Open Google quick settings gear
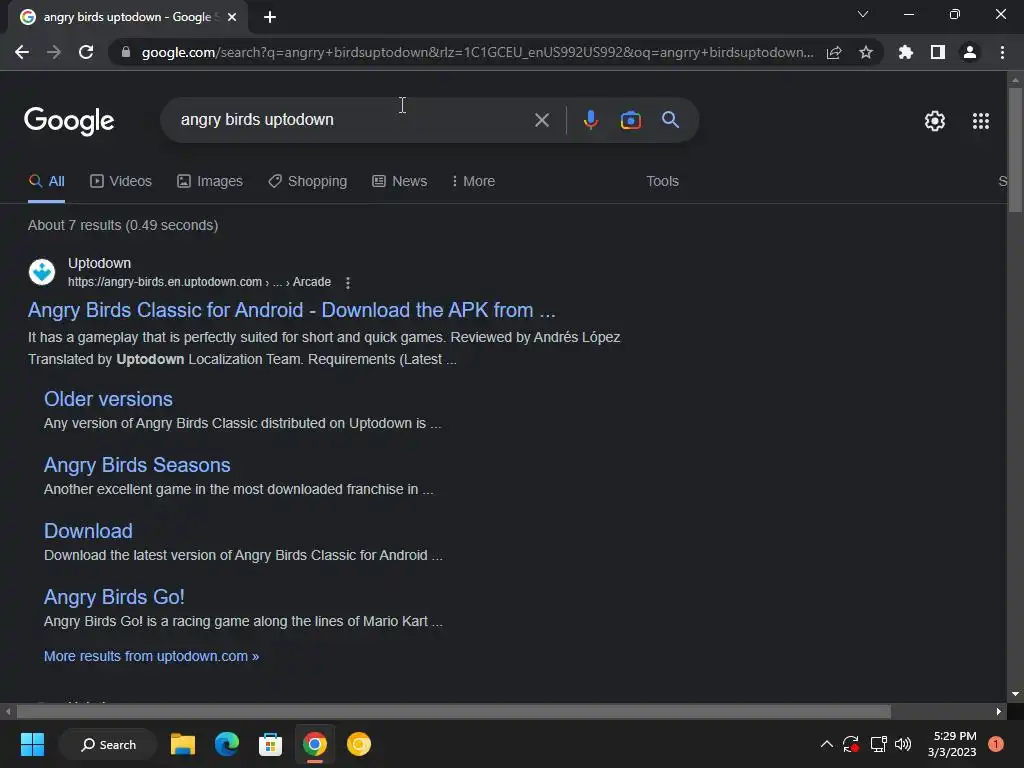This screenshot has width=1024, height=768. (935, 121)
